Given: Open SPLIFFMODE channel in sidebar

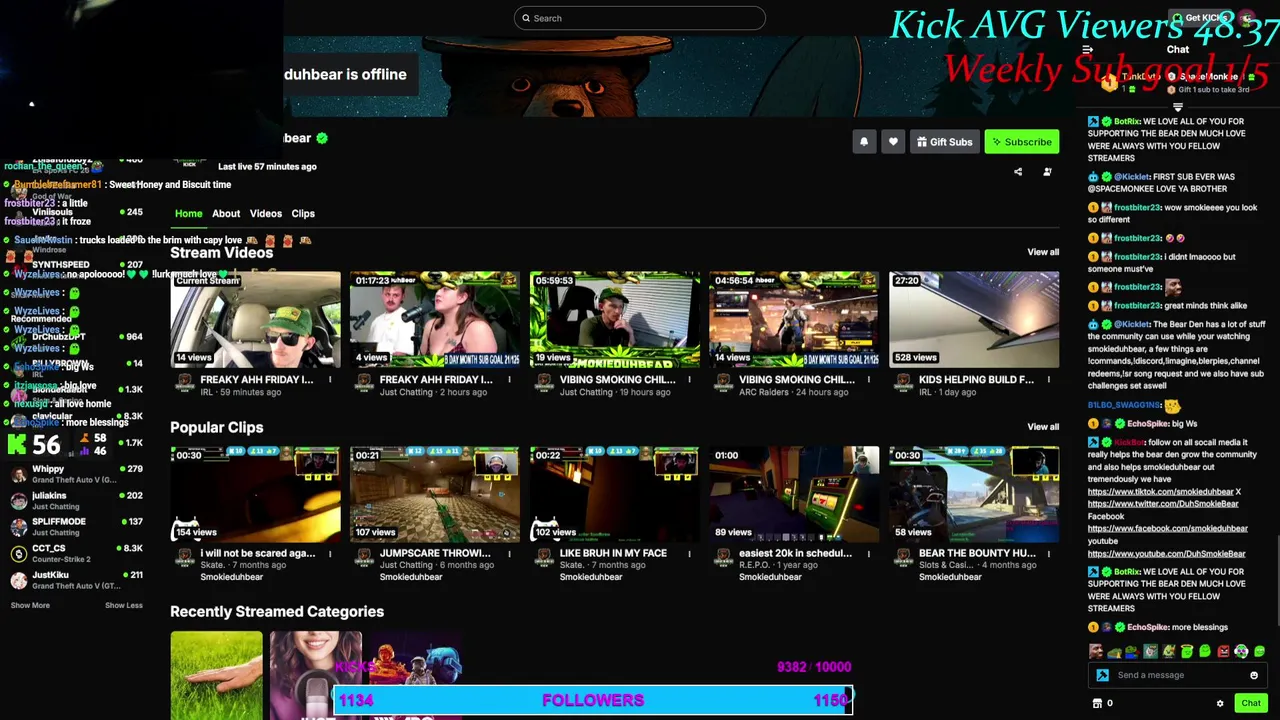Looking at the screenshot, I should (x=76, y=526).
